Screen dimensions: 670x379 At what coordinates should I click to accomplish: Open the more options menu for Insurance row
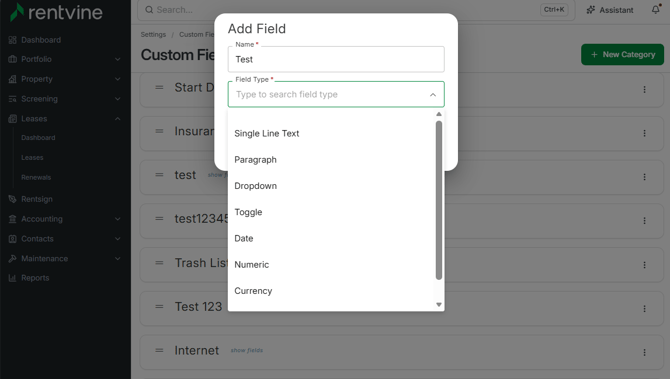point(644,133)
